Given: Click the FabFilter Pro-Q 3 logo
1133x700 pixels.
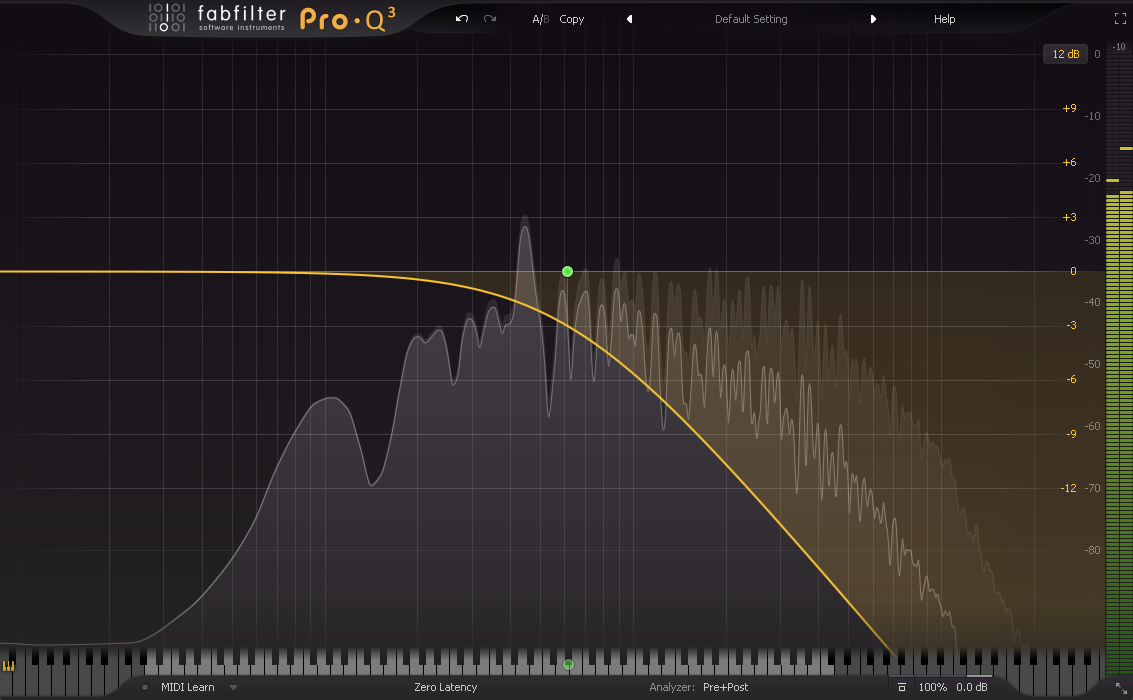Looking at the screenshot, I should coord(272,18).
